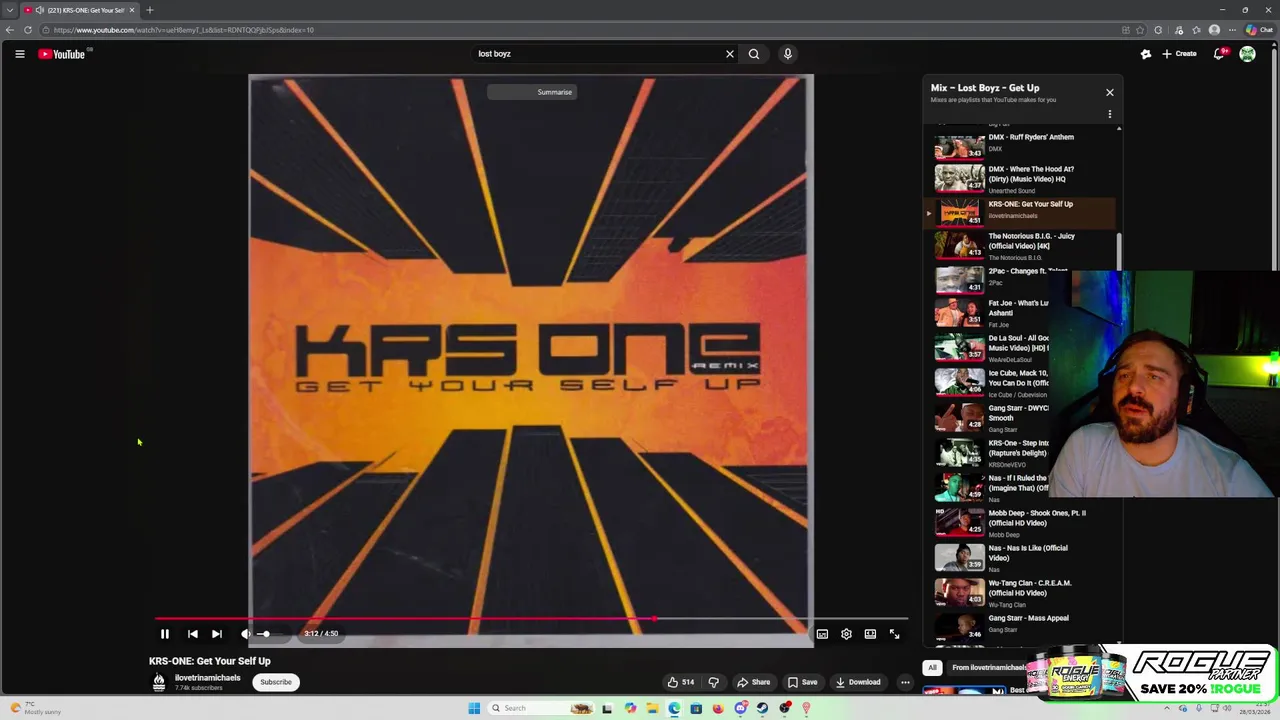
Task: Open the browser profile icon
Action: point(1214,30)
